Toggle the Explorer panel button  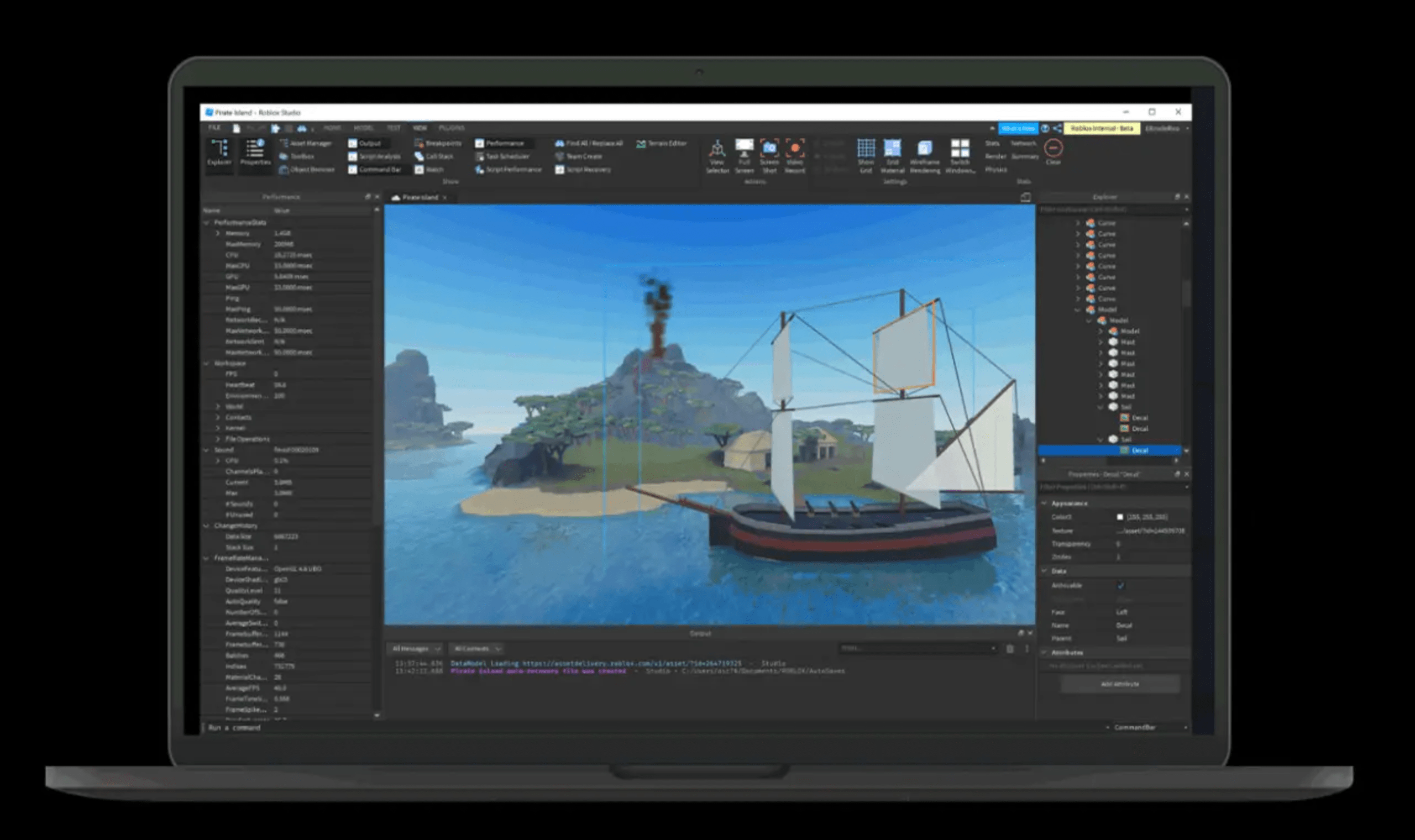tap(219, 152)
